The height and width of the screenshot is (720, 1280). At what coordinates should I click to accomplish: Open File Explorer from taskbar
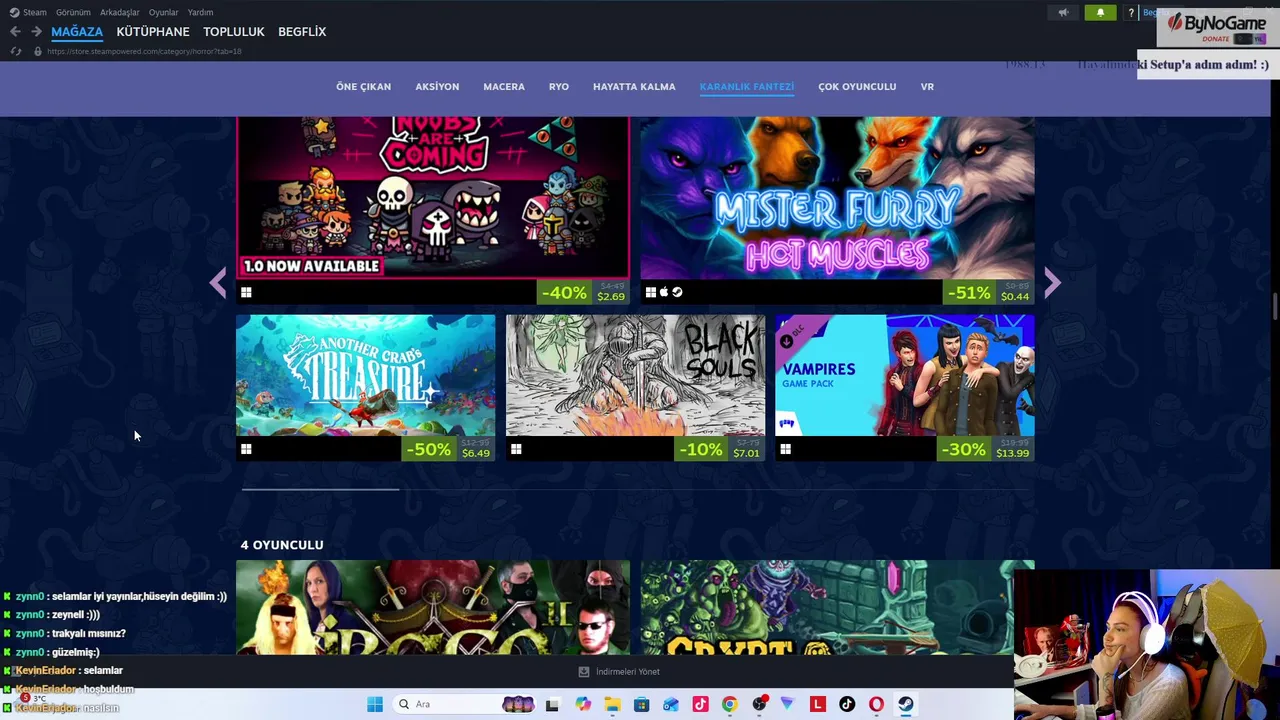[x=612, y=704]
